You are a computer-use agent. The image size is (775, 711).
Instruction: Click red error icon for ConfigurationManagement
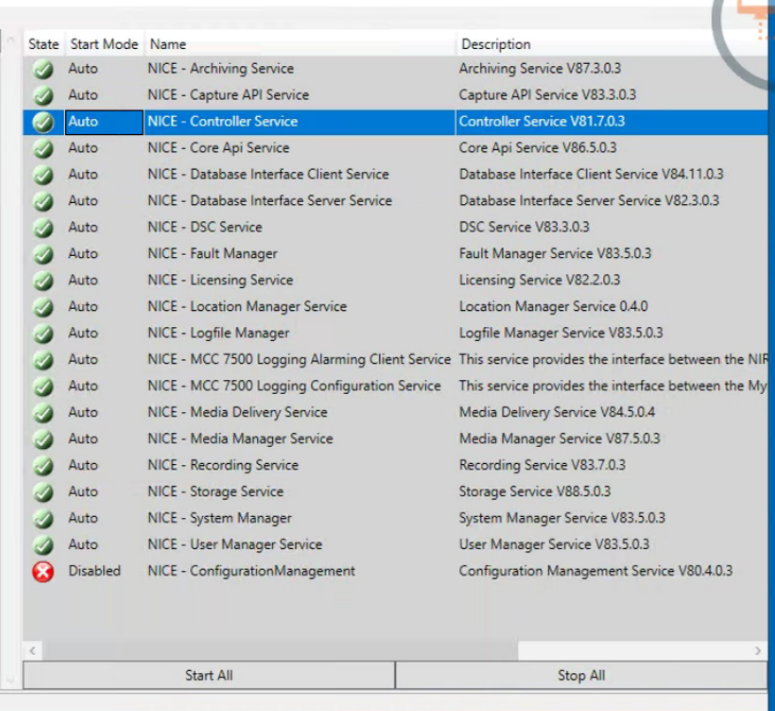[43, 571]
